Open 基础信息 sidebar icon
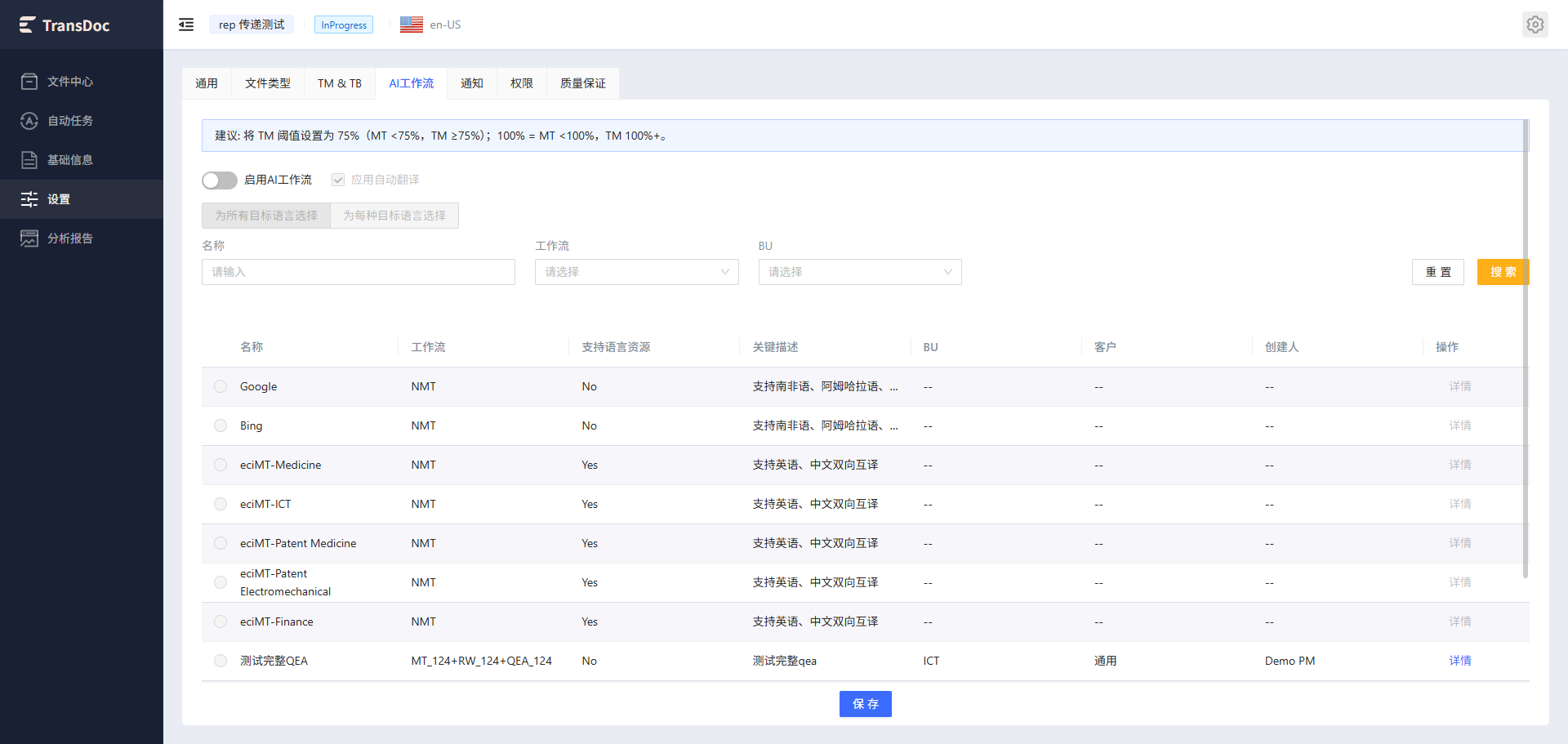Viewport: 1568px width, 744px height. click(x=29, y=160)
